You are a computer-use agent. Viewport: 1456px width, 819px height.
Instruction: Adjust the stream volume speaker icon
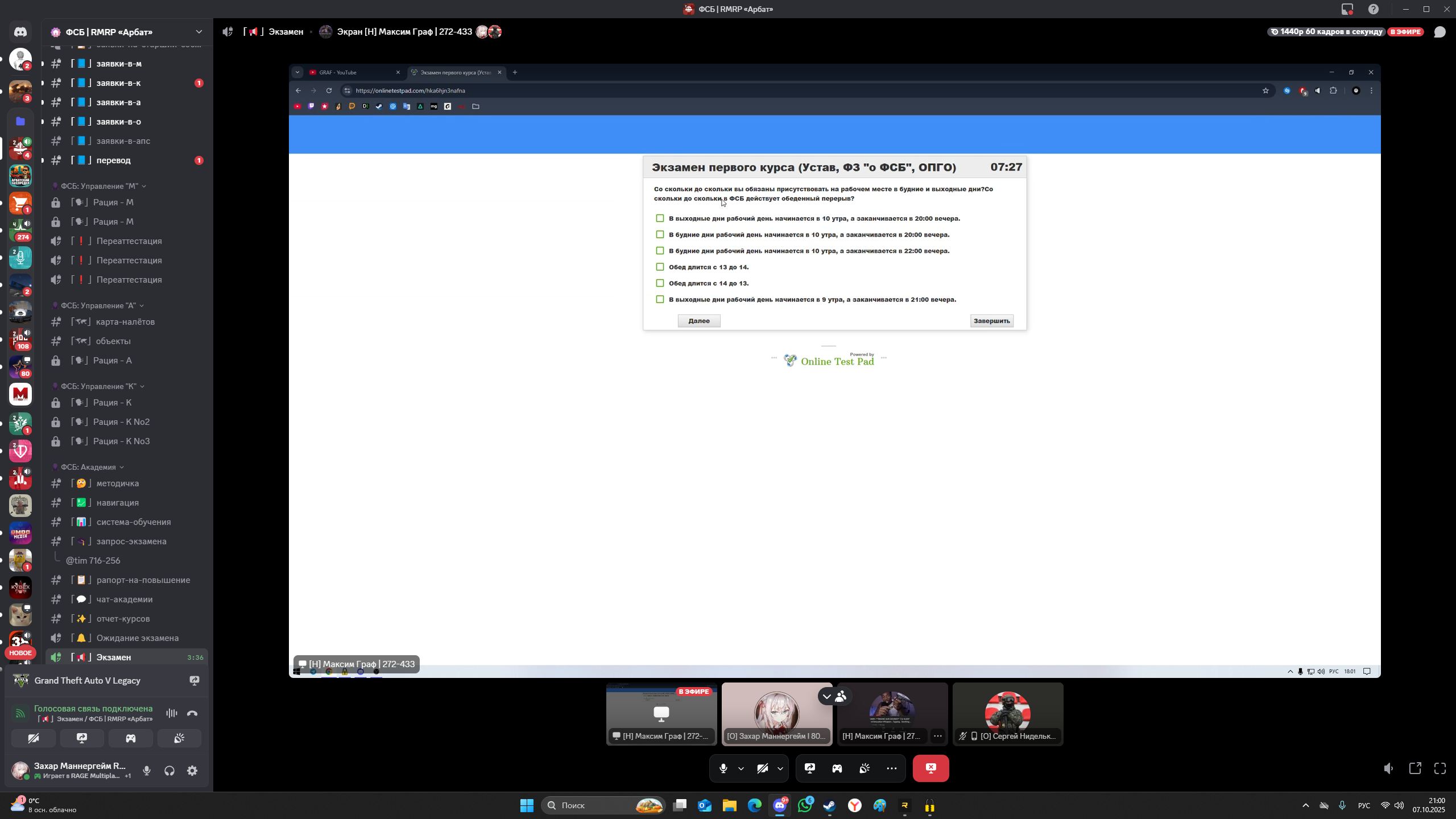[1388, 768]
